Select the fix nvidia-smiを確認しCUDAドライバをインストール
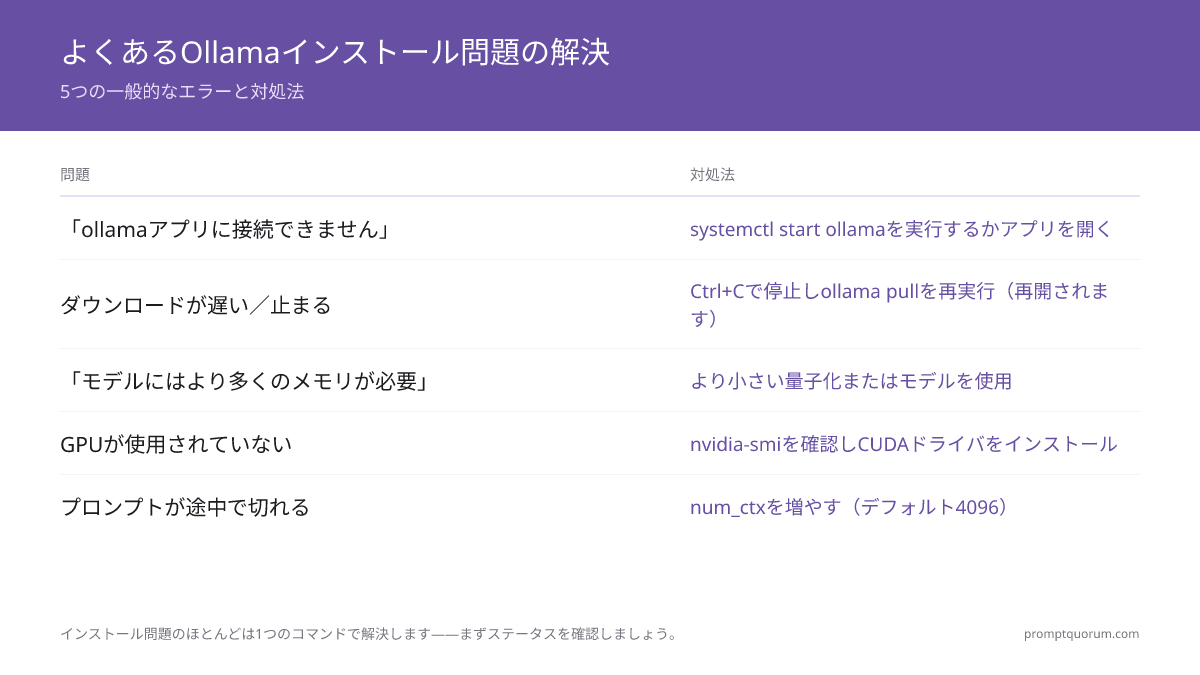1200x675 pixels. (904, 444)
